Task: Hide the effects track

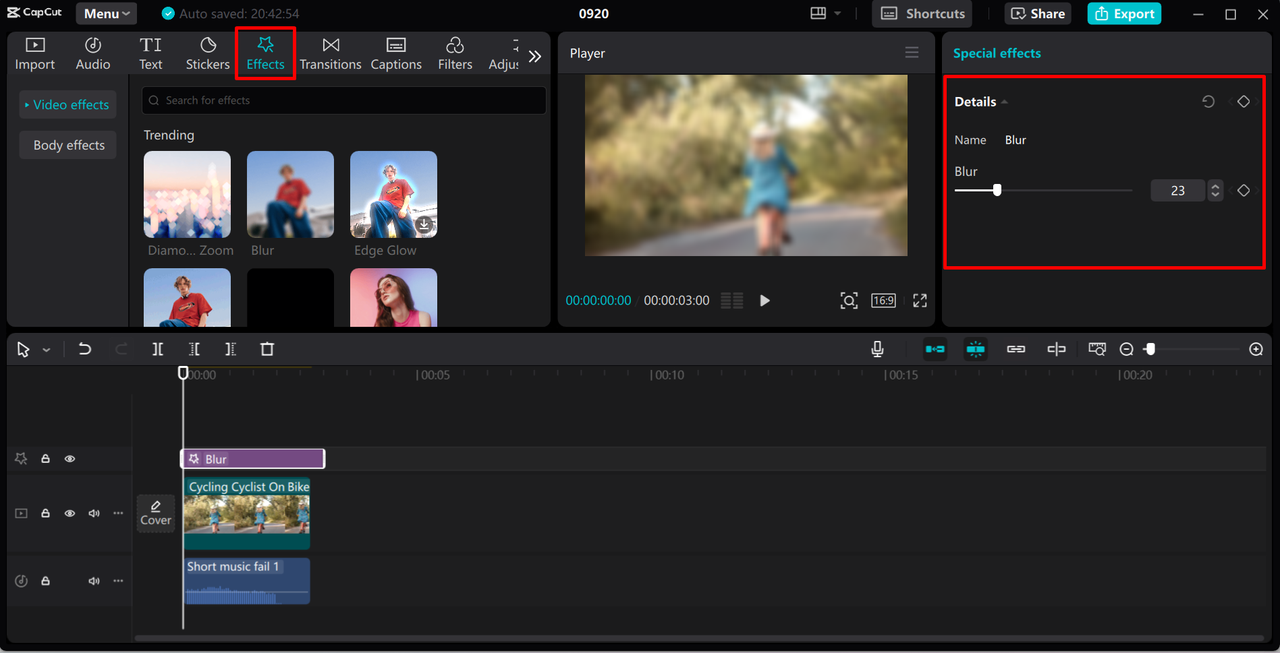Action: pyautogui.click(x=70, y=459)
